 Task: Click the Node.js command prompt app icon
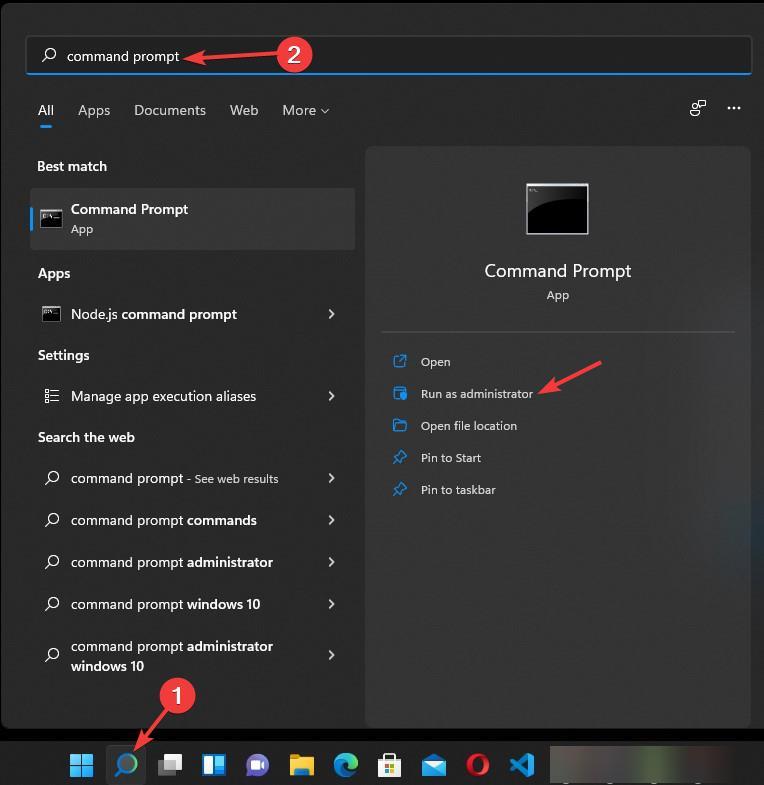click(x=51, y=314)
